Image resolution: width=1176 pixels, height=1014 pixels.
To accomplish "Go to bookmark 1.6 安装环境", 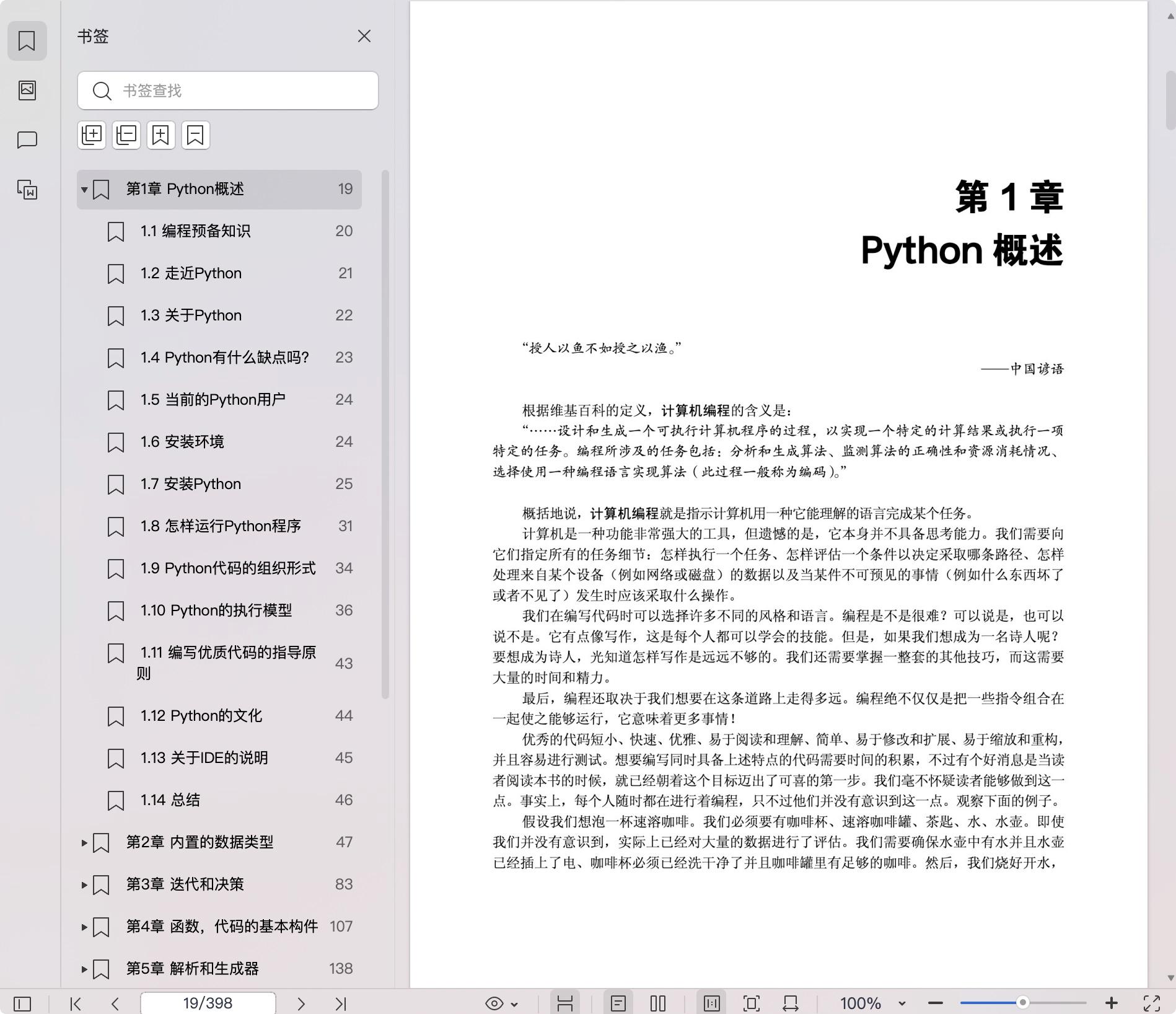I will (219, 442).
